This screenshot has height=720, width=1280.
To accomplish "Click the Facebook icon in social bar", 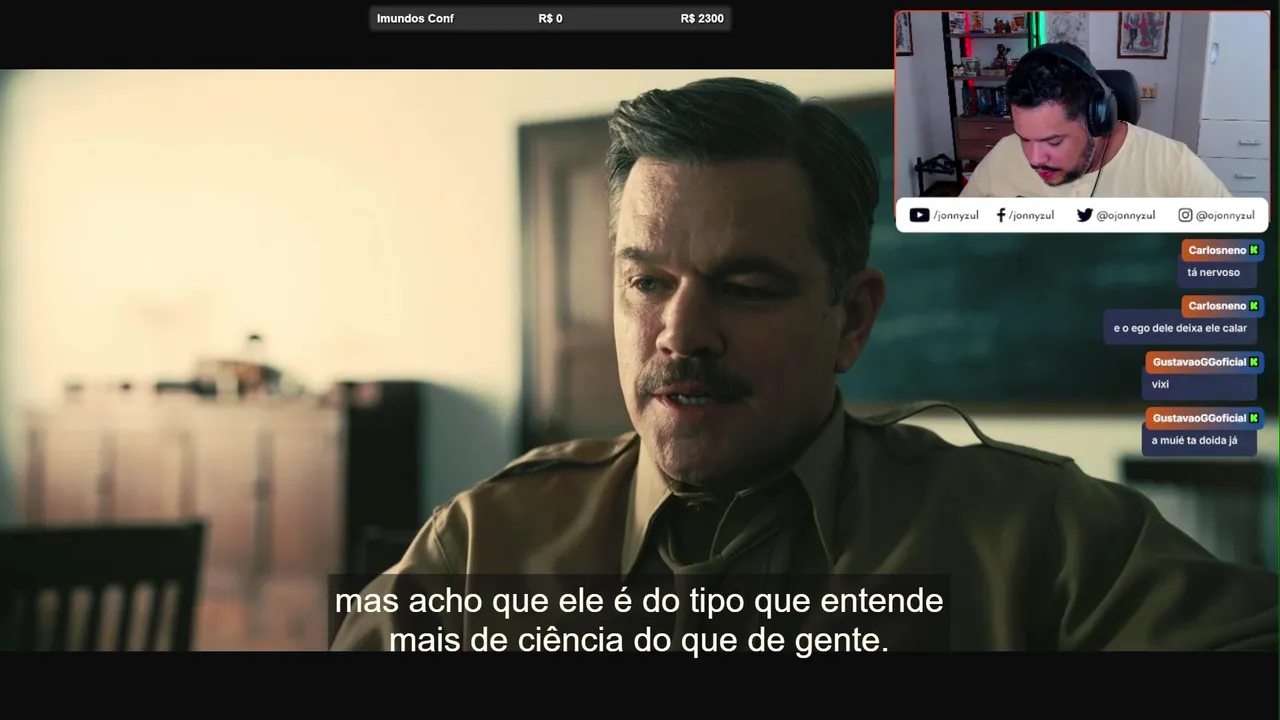I will pos(1001,215).
